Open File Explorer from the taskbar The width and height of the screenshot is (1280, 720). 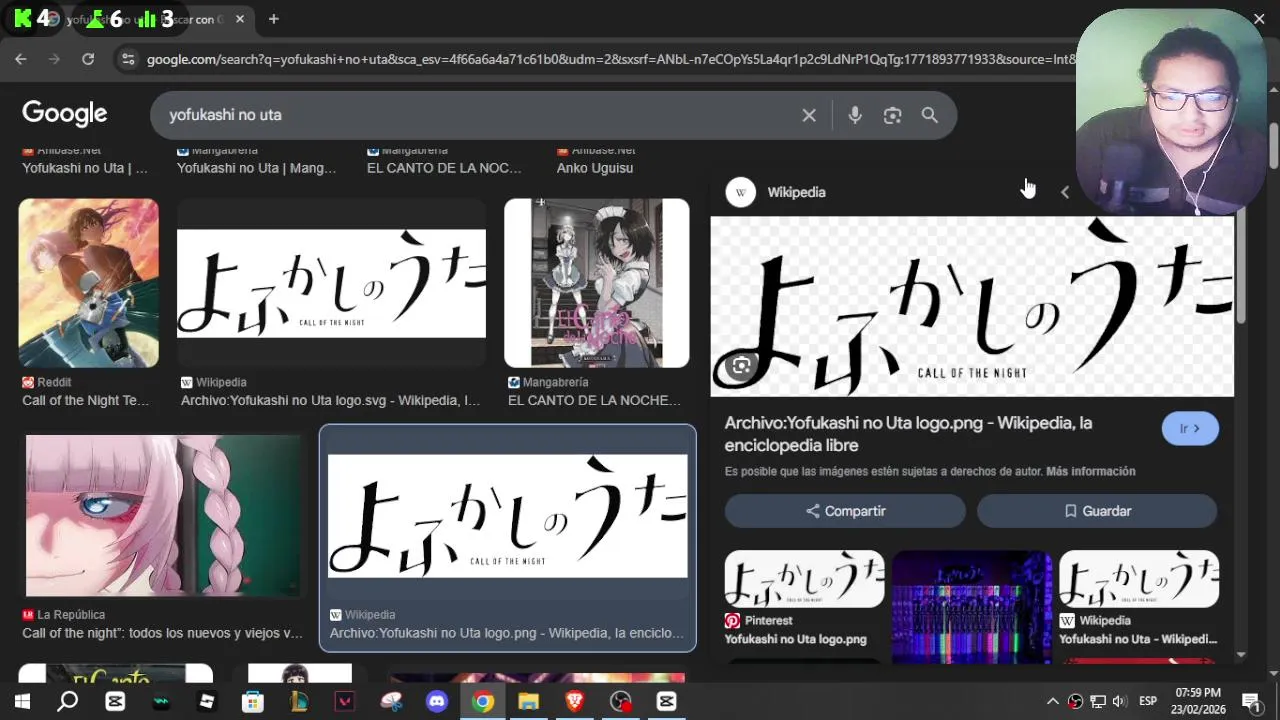tap(529, 702)
